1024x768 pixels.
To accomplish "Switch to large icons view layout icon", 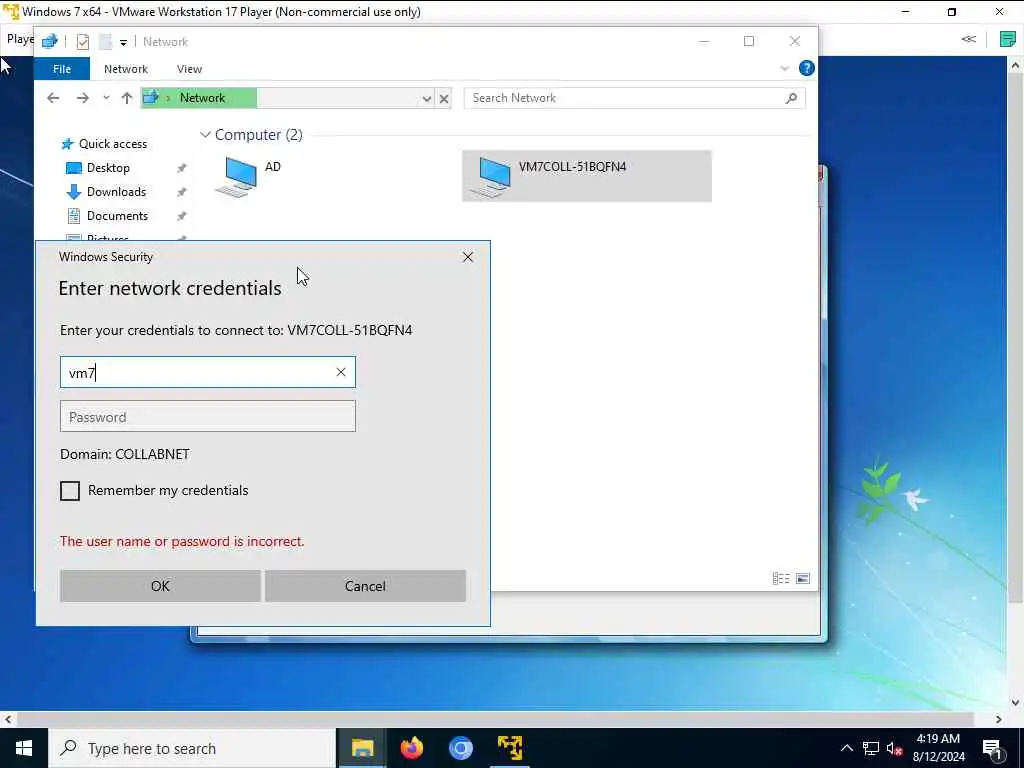I will (x=803, y=579).
